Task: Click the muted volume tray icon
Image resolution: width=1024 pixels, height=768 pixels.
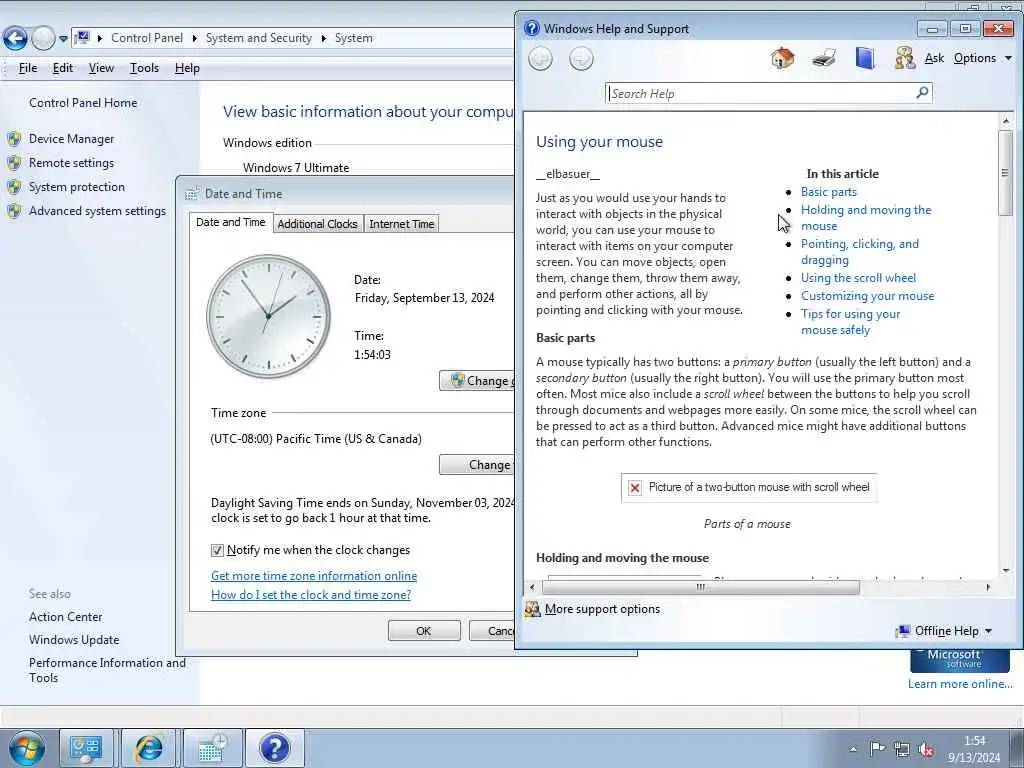Action: click(926, 749)
